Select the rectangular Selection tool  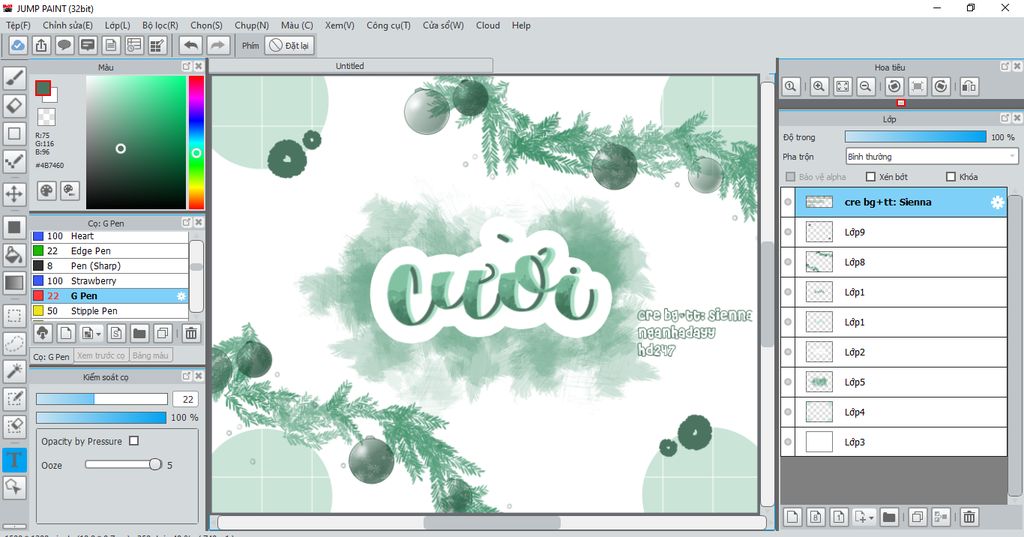point(14,316)
